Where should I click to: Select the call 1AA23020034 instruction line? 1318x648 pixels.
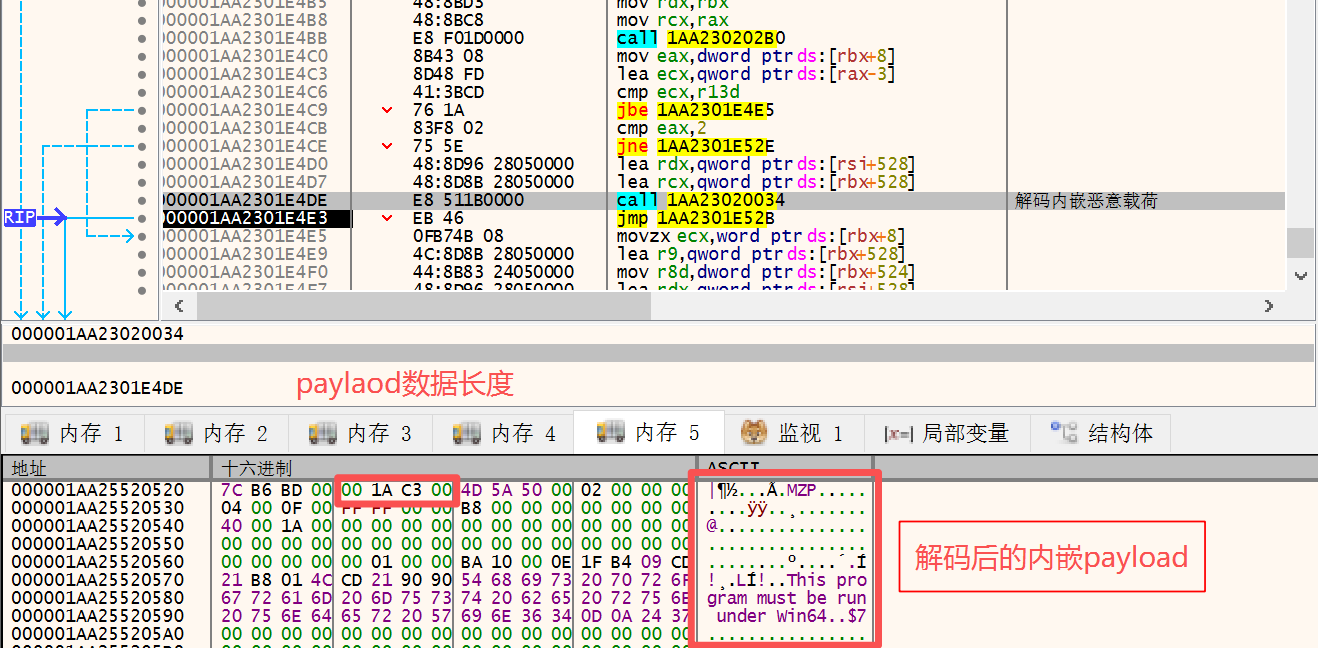(700, 200)
